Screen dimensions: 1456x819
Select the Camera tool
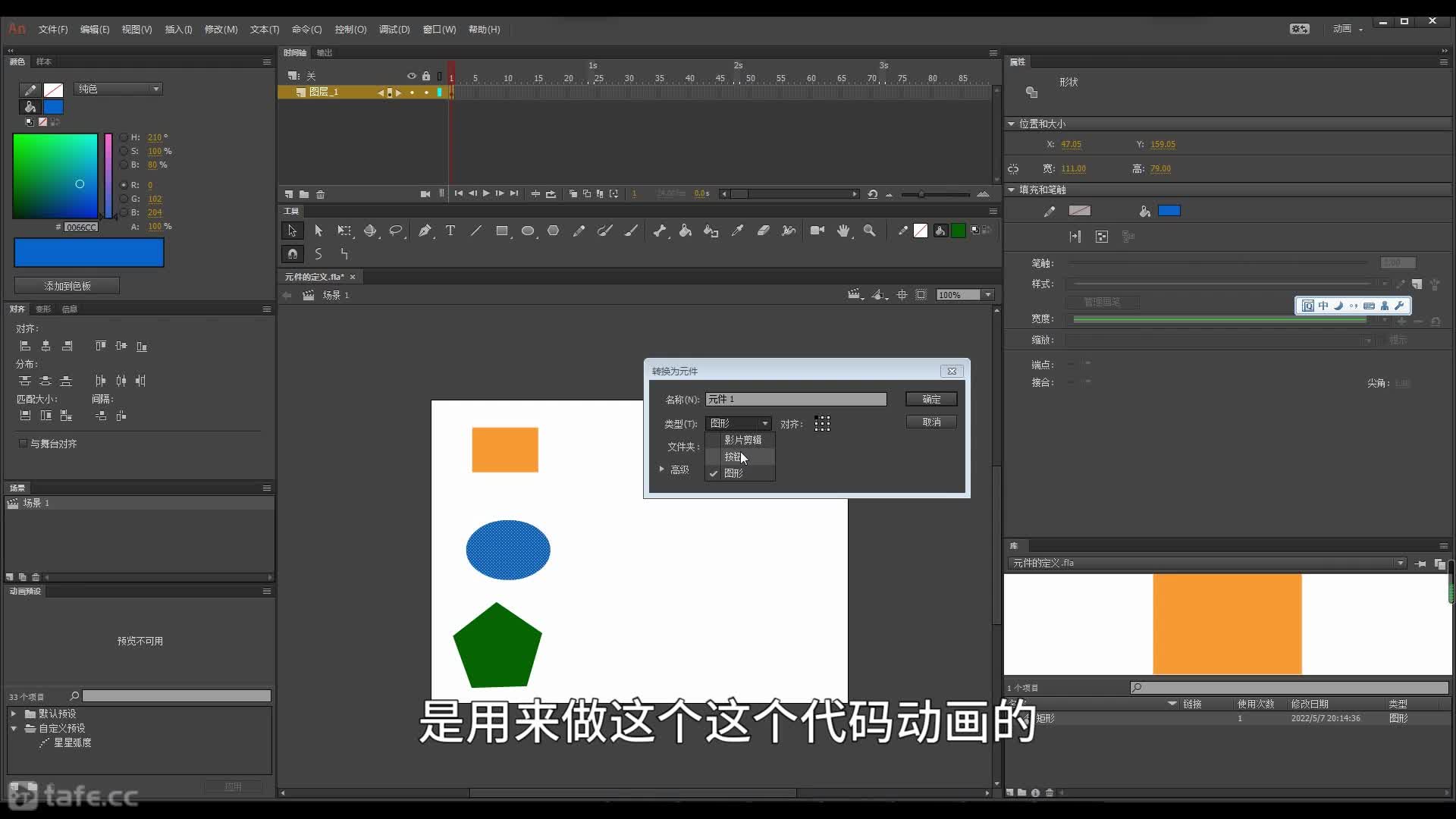coord(817,231)
